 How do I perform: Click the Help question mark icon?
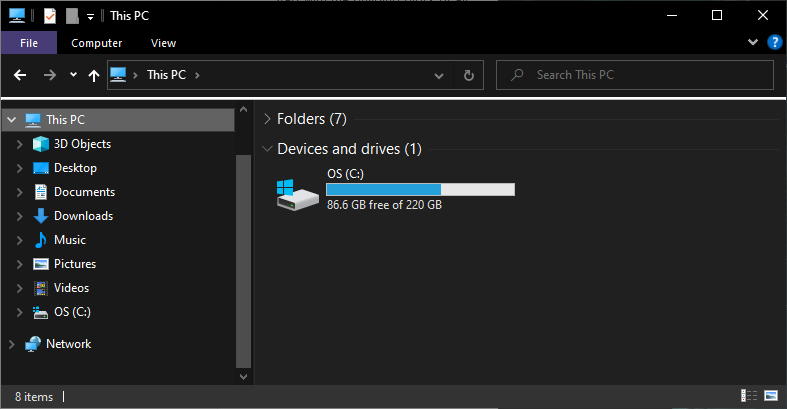point(774,43)
